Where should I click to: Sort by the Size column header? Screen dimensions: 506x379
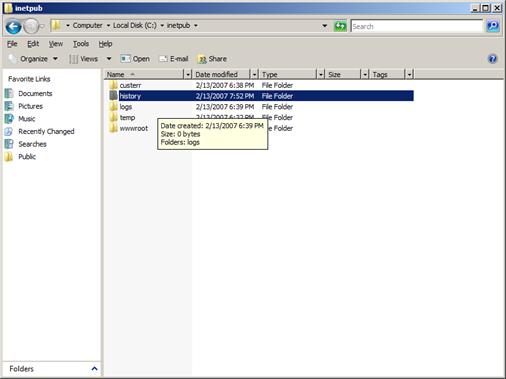point(343,74)
